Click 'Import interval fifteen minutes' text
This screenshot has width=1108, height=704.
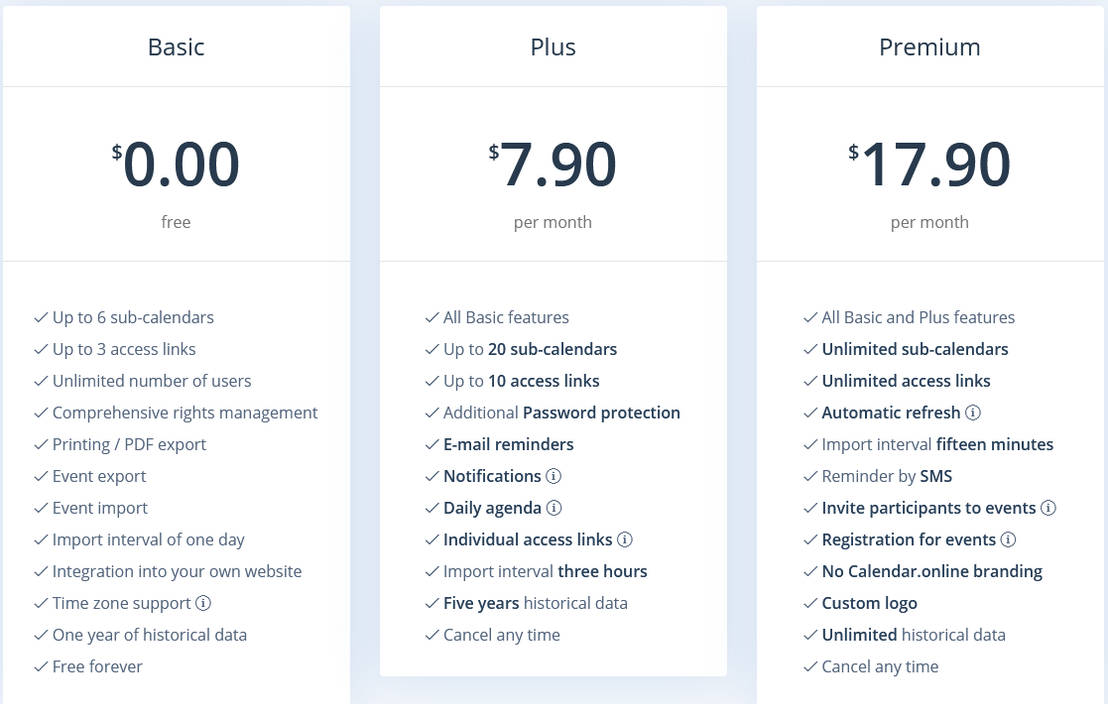coord(938,445)
